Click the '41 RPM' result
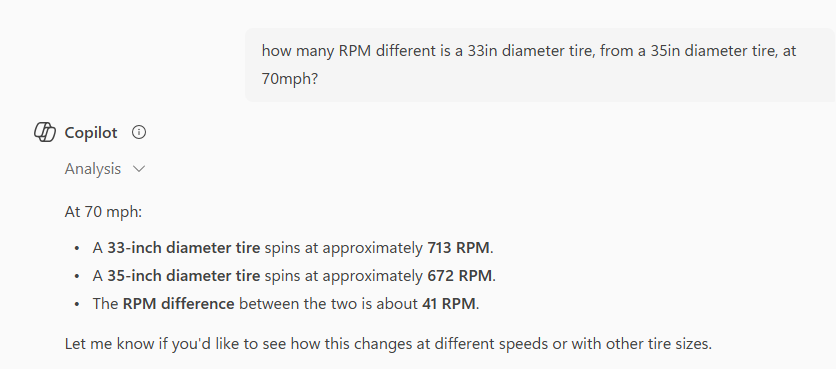The width and height of the screenshot is (836, 369). [448, 303]
